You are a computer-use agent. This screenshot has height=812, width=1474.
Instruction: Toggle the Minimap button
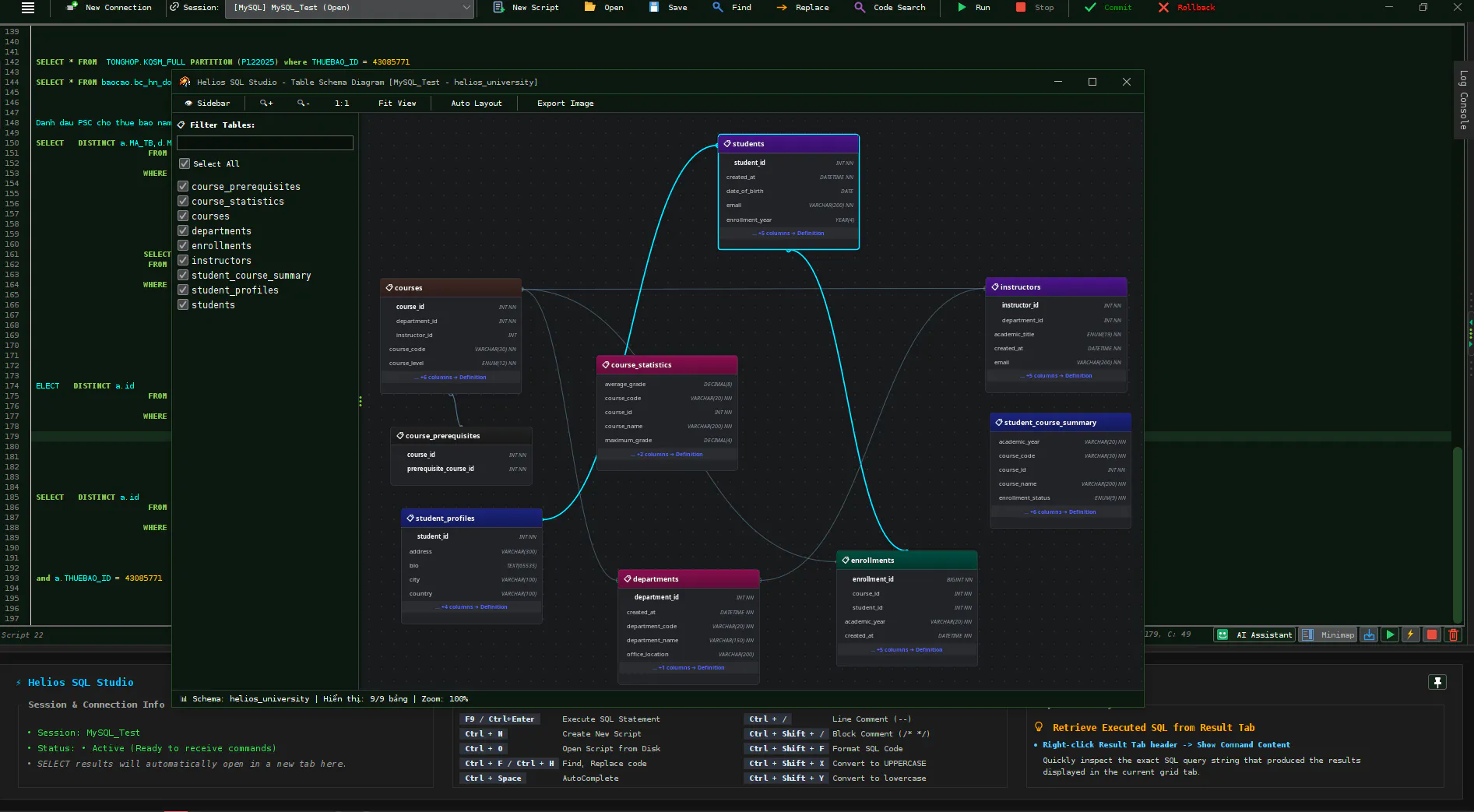click(1328, 634)
